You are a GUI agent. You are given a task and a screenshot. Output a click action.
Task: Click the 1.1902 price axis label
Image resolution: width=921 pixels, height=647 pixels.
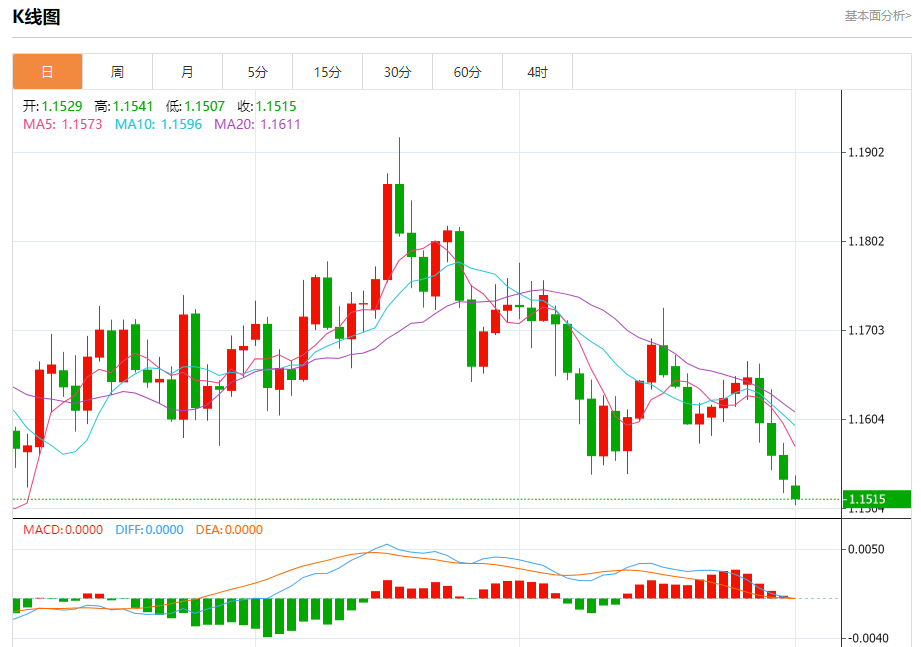[865, 153]
